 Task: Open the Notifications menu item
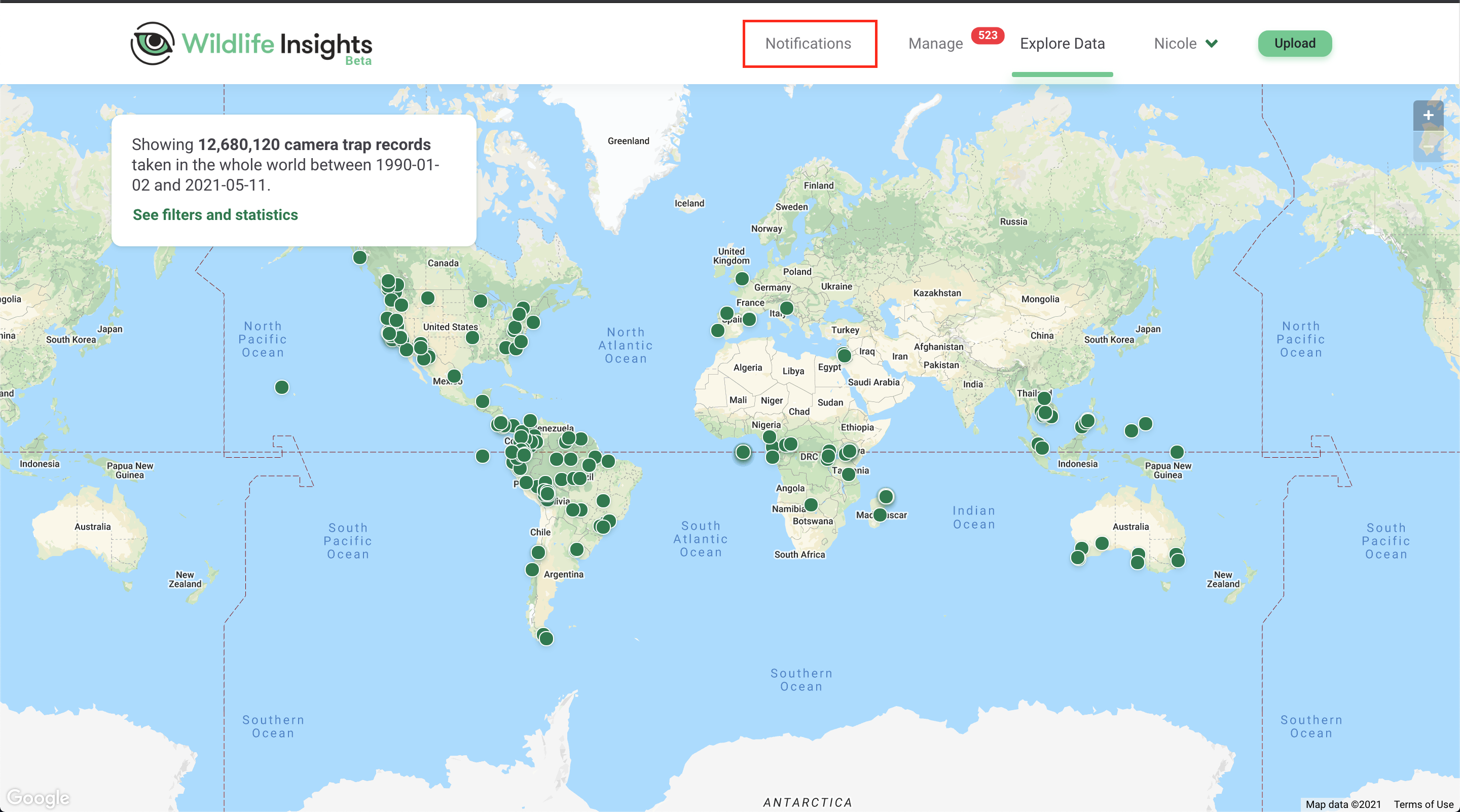click(x=808, y=44)
